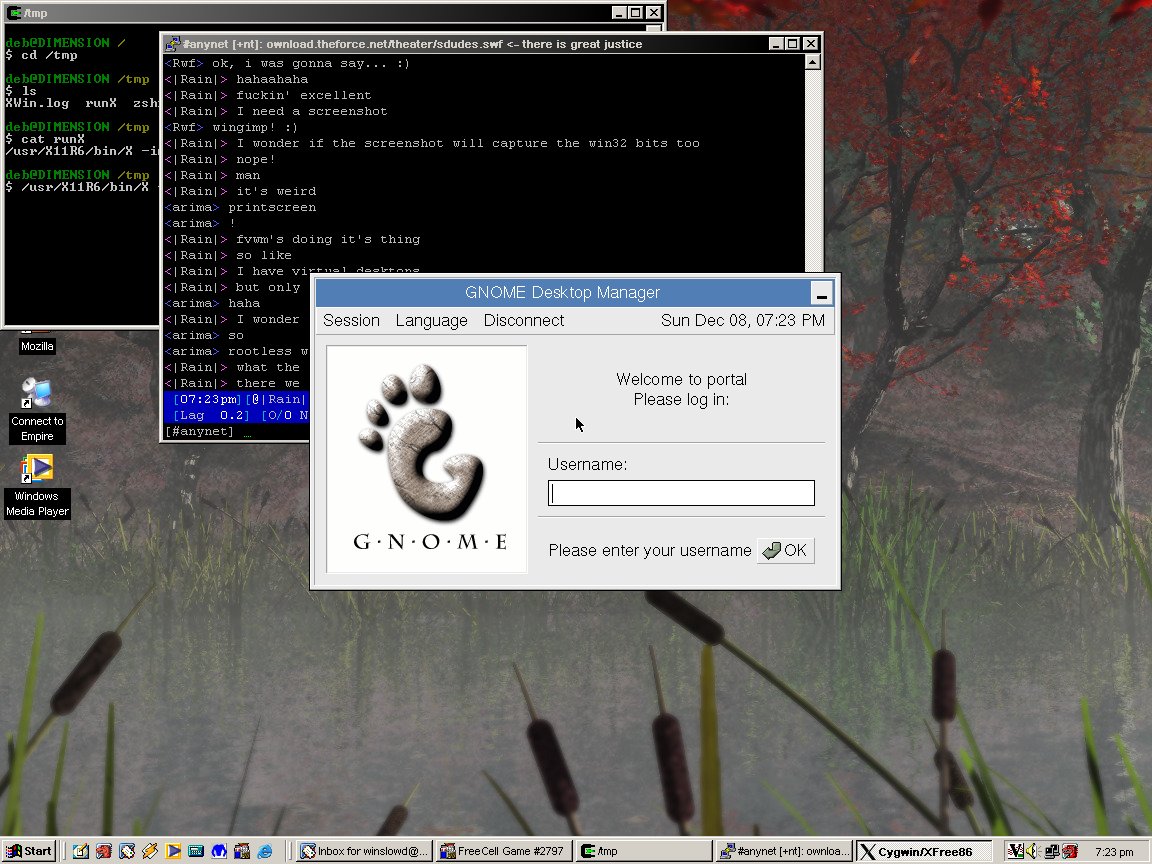Open the Disconnect menu in GDM

pos(523,320)
